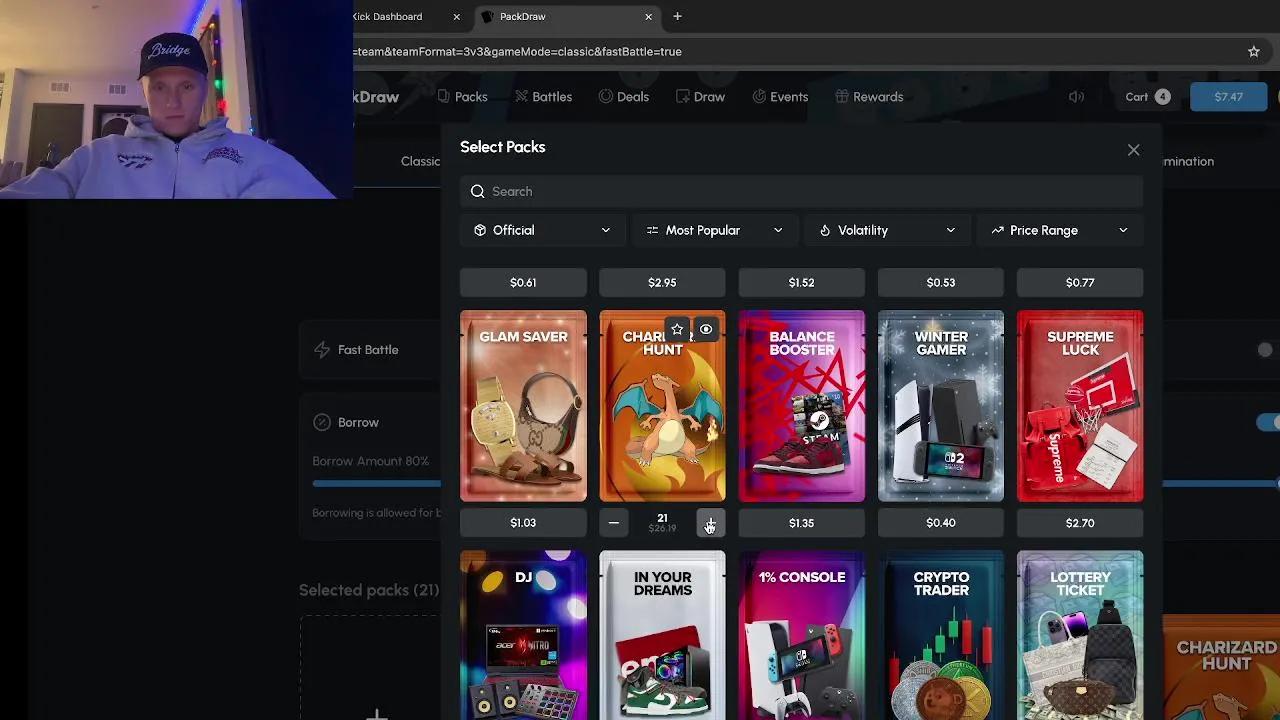This screenshot has width=1280, height=720.
Task: Expand the Price Range filter
Action: tap(1059, 230)
